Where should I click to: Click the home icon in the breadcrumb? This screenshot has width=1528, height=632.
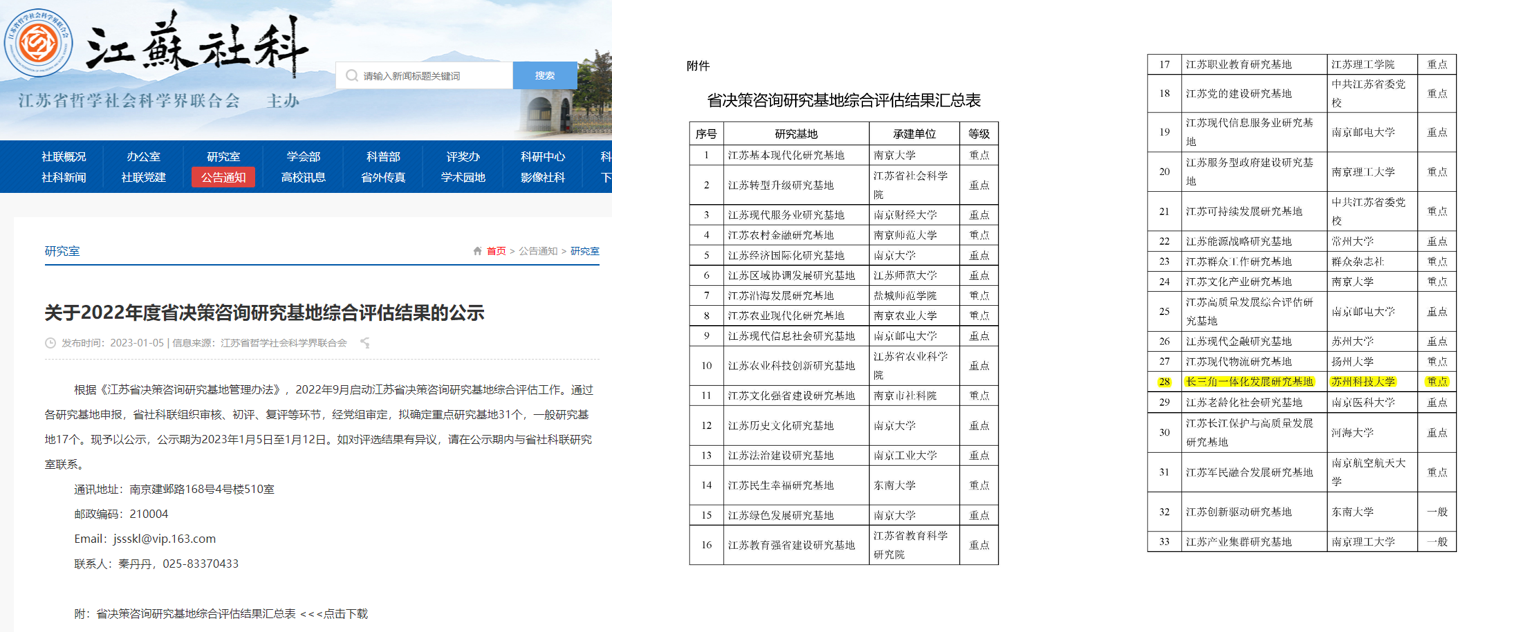click(478, 251)
